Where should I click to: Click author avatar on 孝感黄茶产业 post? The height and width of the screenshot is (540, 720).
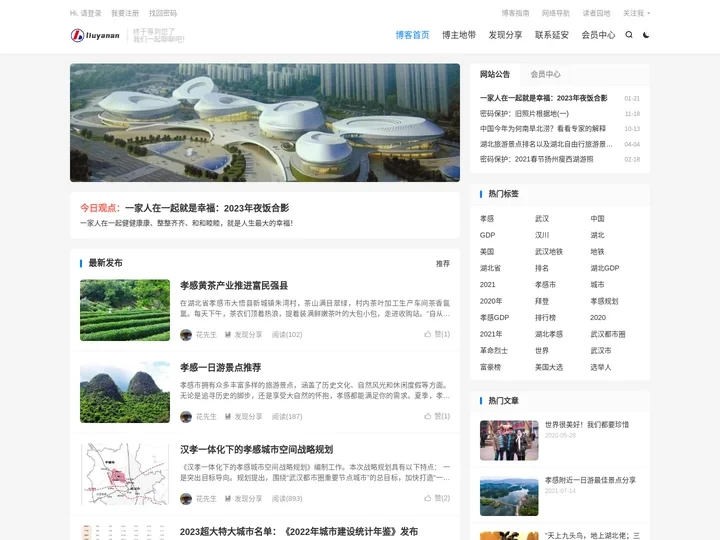(x=186, y=335)
